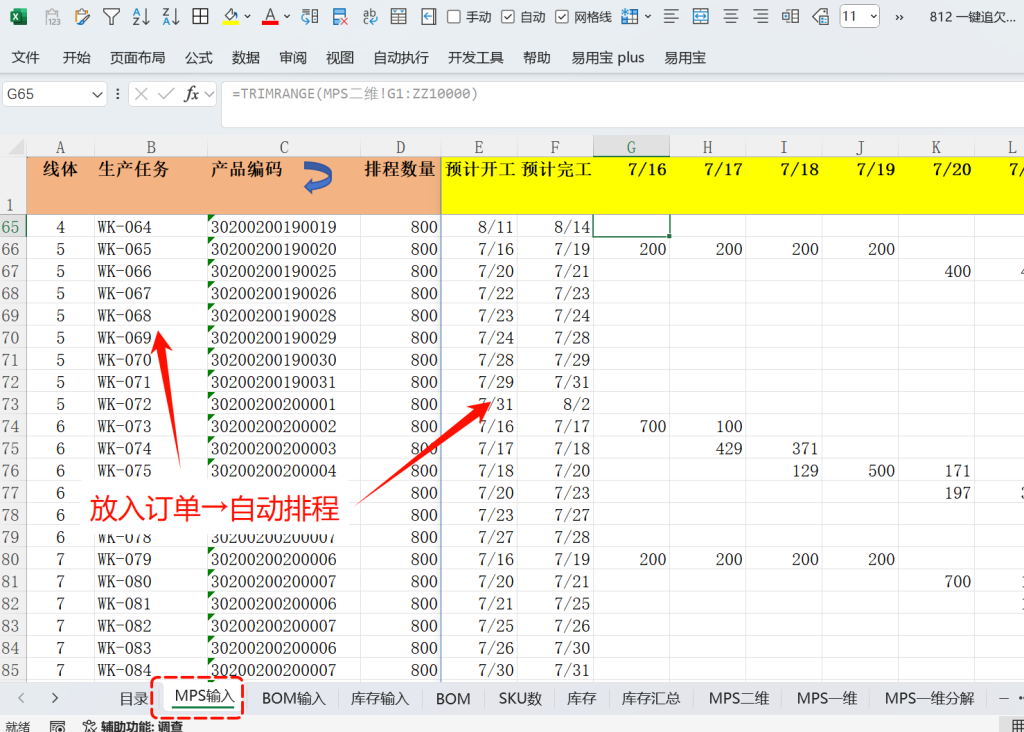Screen dimensions: 1024x732
Task: Apply the red font color
Action: [270, 17]
